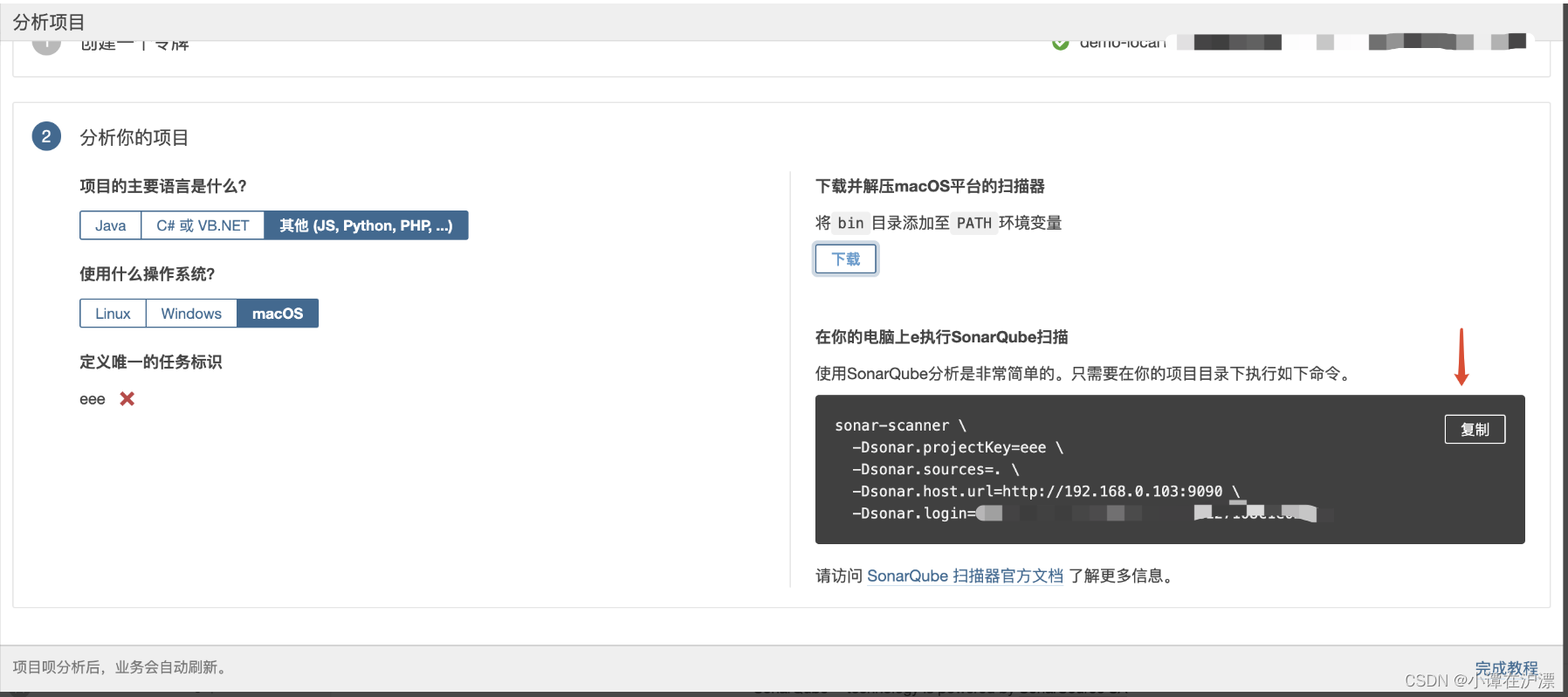
Task: Click the -Dsonar.login line
Action: pos(1091,514)
